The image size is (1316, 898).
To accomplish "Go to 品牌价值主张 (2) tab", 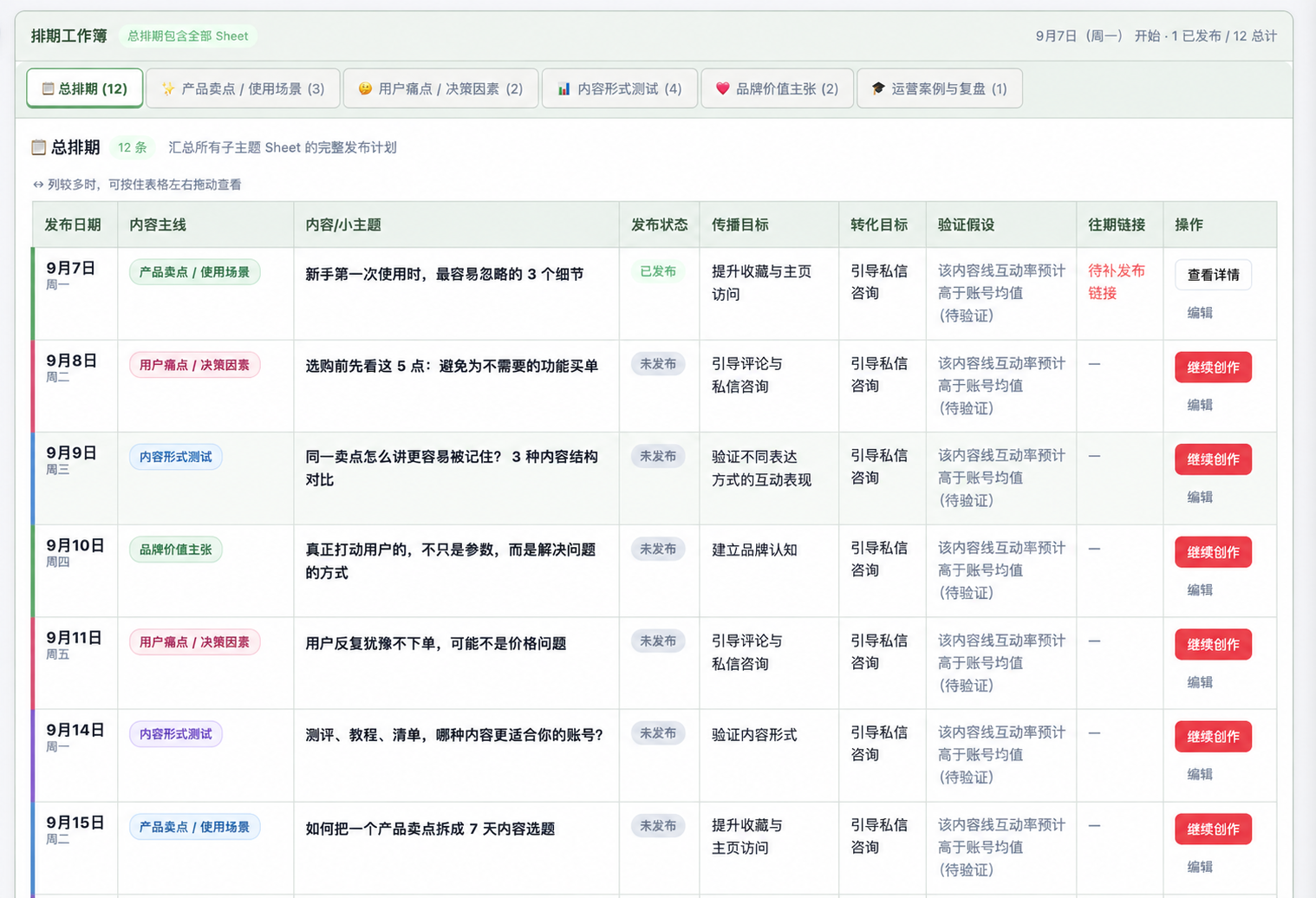I will pyautogui.click(x=777, y=88).
